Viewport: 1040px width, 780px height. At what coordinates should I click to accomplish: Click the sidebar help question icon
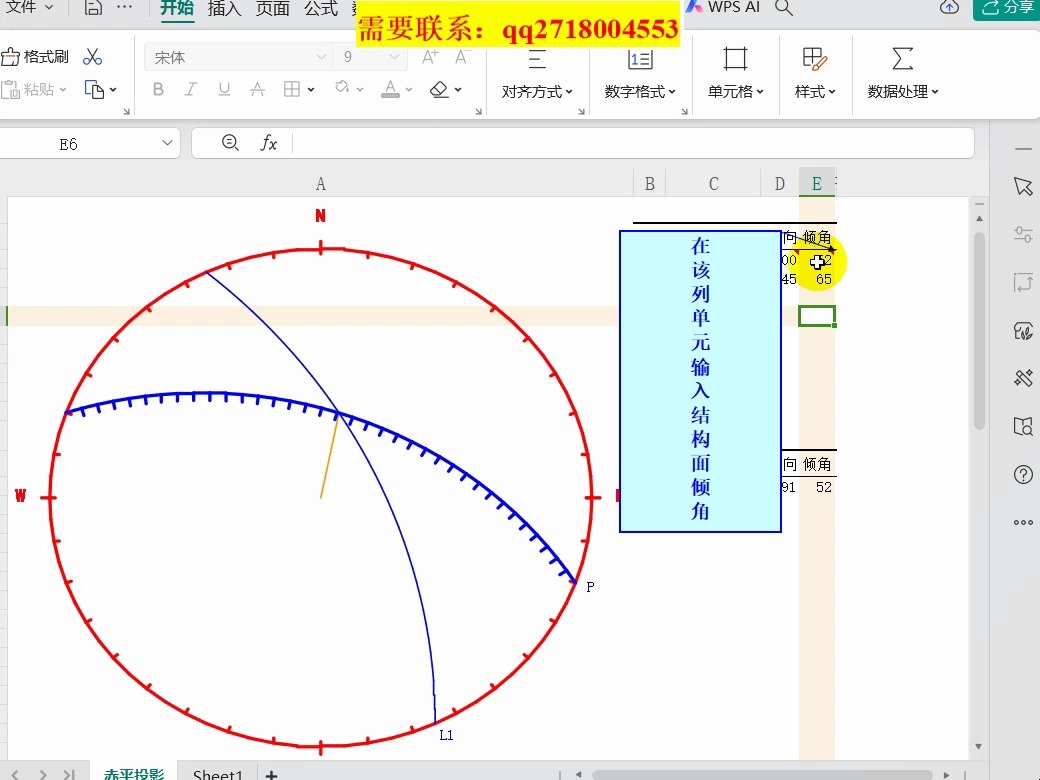tap(1023, 474)
